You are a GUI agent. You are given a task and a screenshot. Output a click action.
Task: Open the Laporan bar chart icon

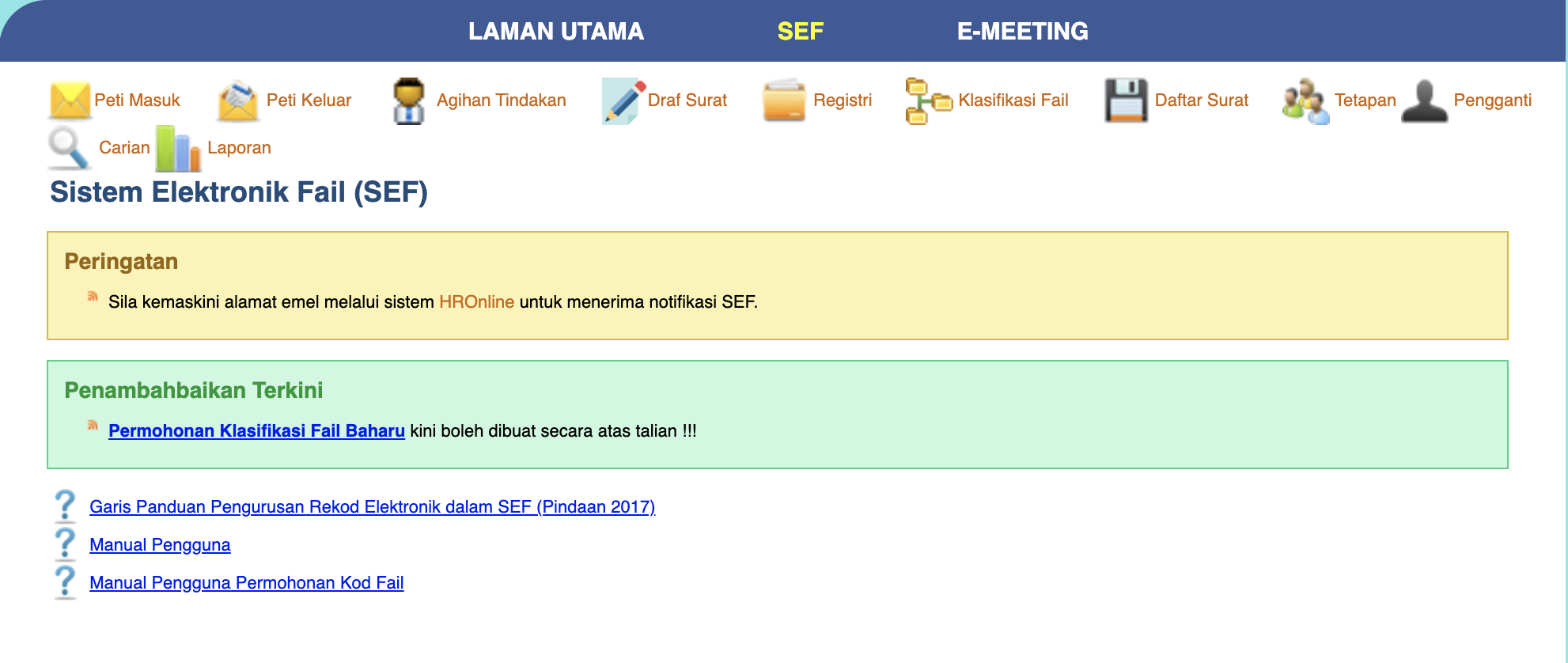178,148
